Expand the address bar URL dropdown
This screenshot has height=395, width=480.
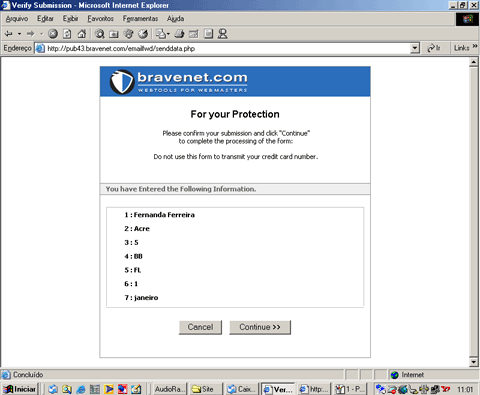(x=414, y=48)
